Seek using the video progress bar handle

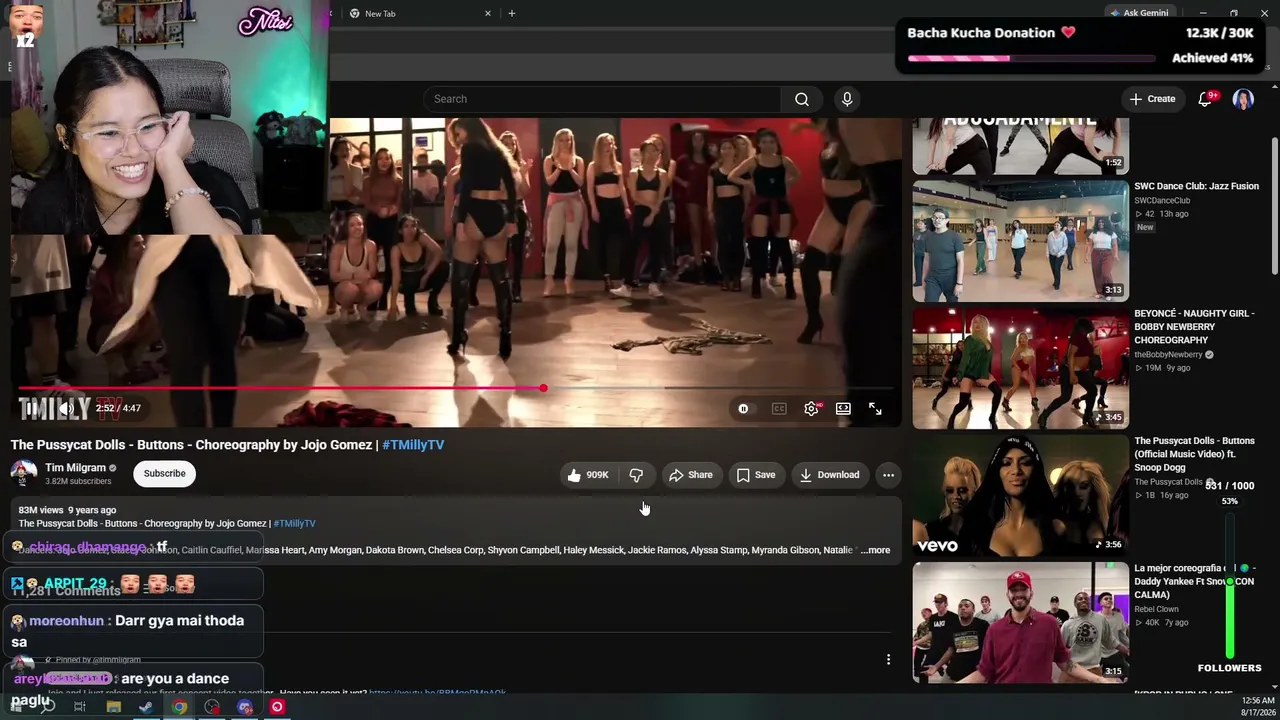click(543, 388)
